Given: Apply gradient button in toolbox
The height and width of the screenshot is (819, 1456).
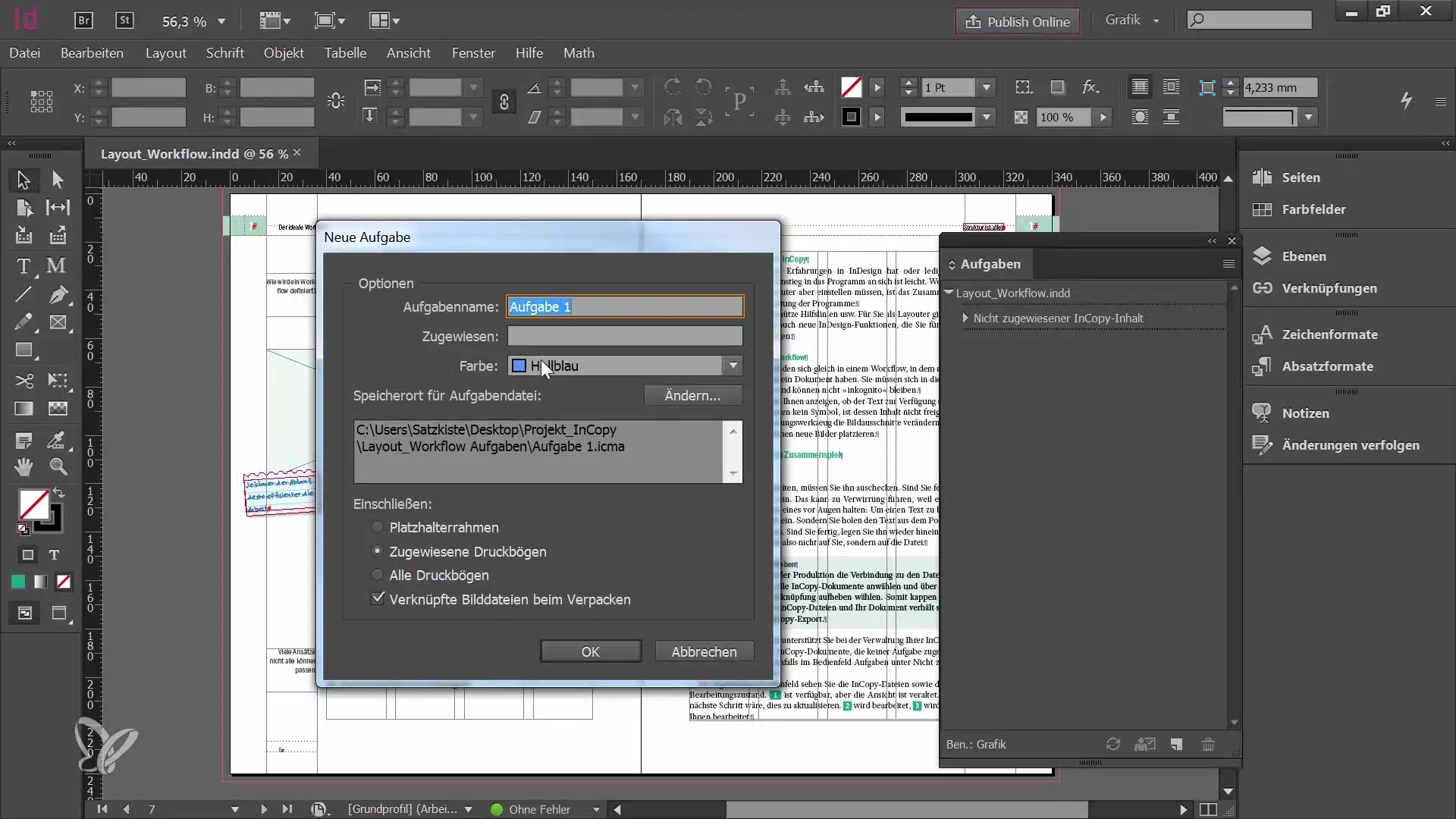Looking at the screenshot, I should pyautogui.click(x=41, y=582).
